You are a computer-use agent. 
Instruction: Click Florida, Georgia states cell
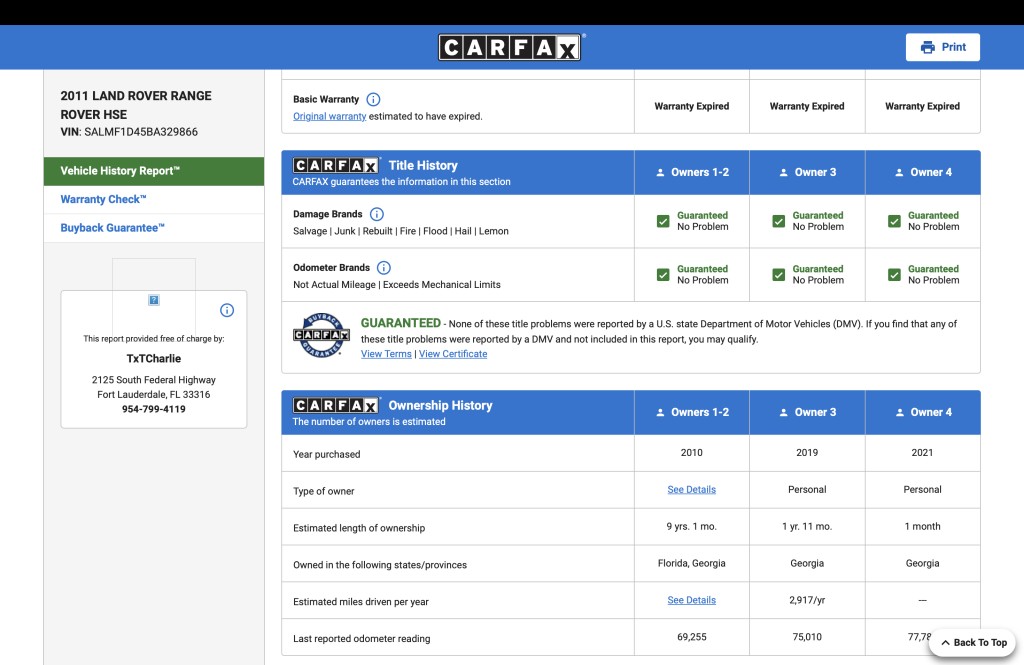pos(692,563)
